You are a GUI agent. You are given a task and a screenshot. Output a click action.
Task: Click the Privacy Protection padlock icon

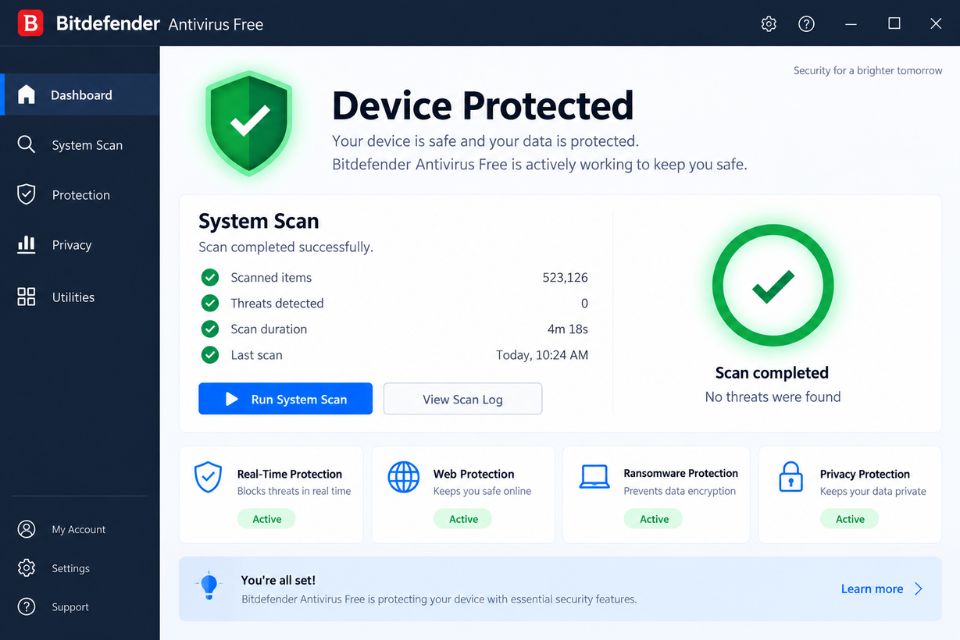pyautogui.click(x=790, y=477)
